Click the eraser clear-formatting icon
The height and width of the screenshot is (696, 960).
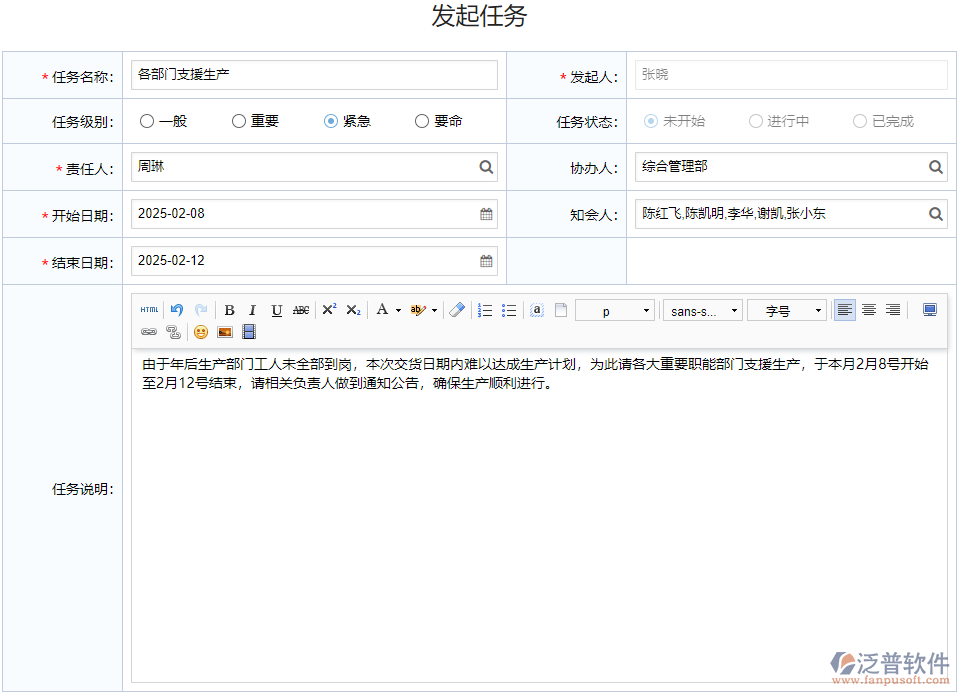point(457,310)
